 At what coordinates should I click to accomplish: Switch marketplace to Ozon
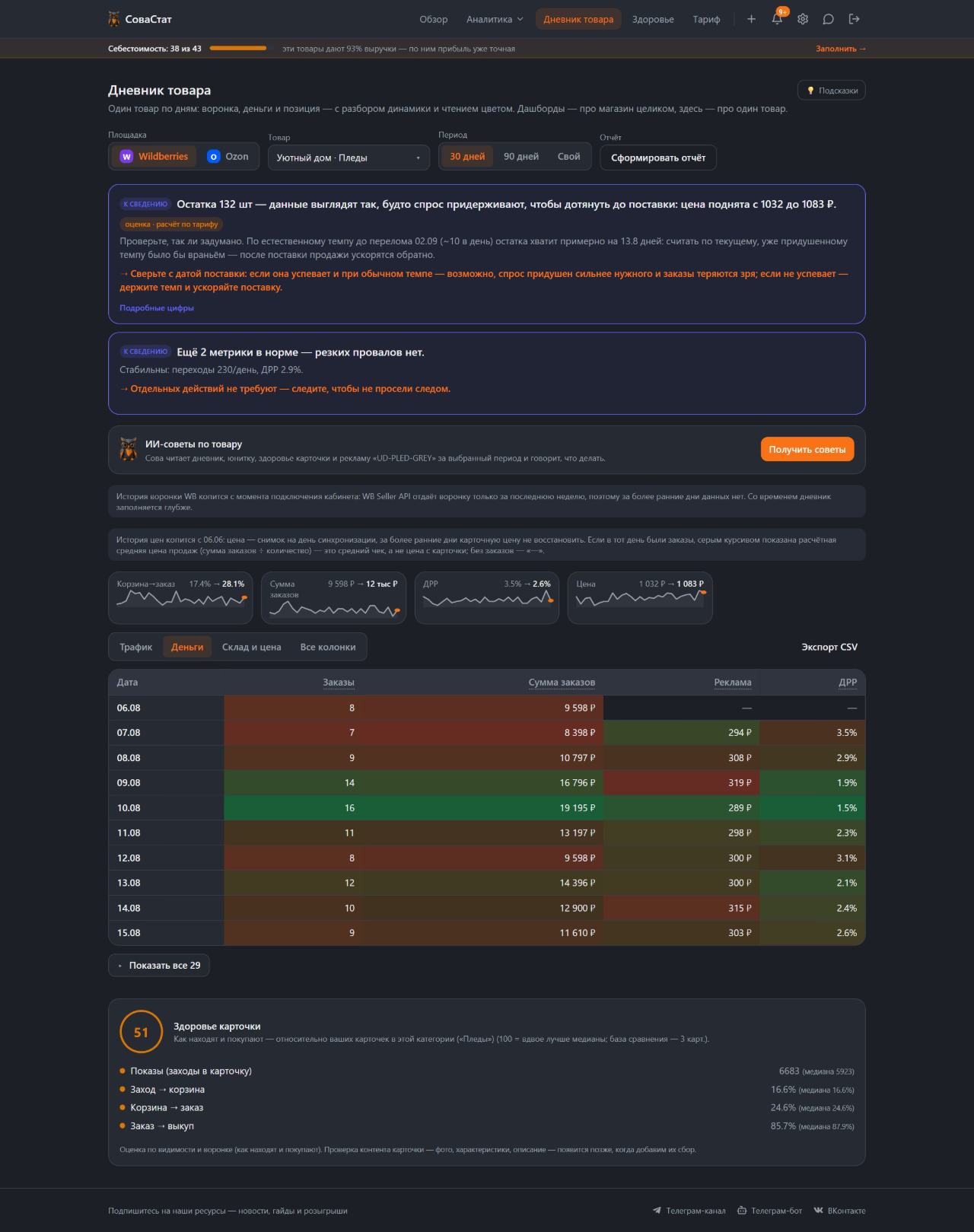pyautogui.click(x=228, y=157)
